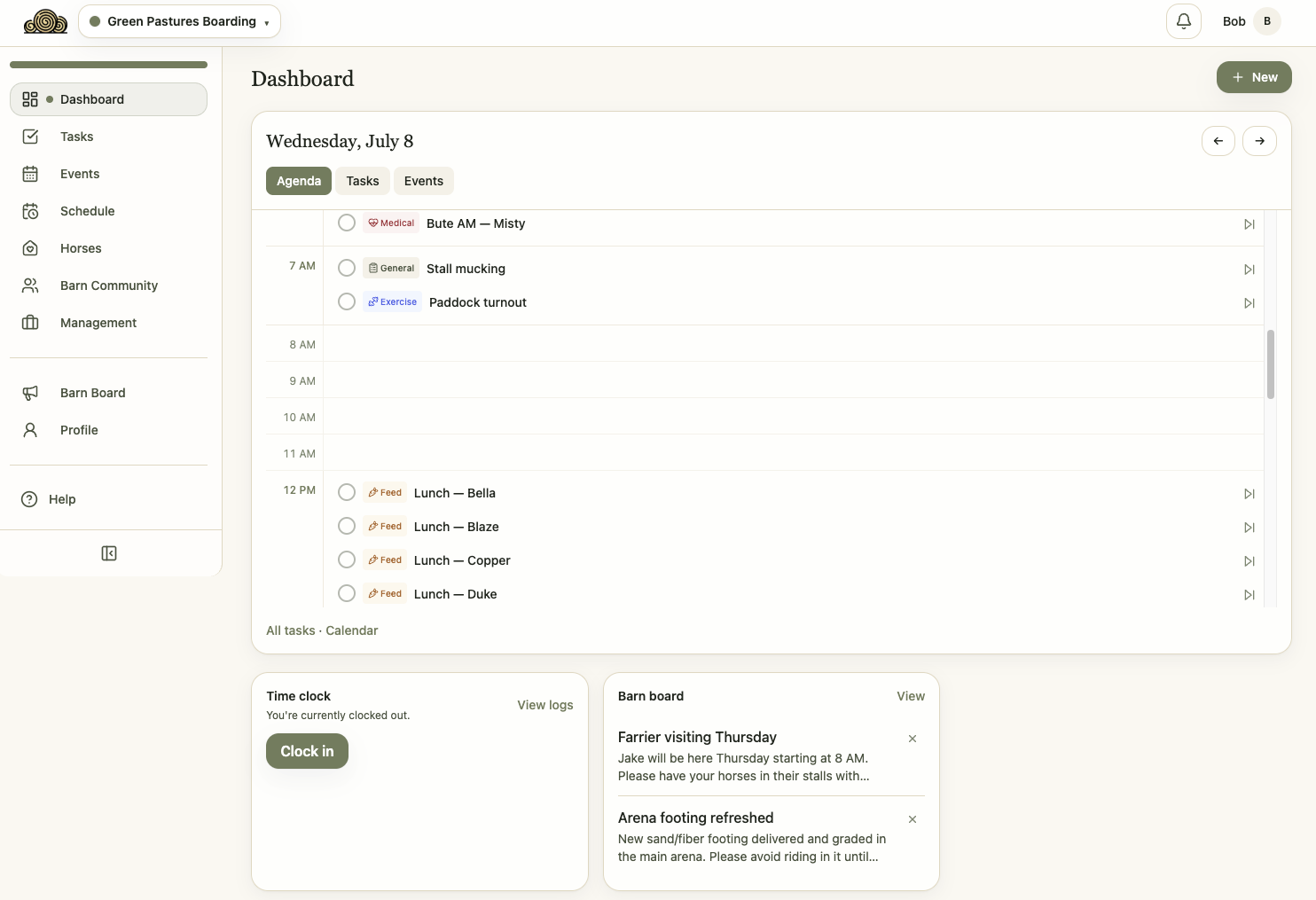Dismiss Farrier visiting Thursday announcement
The image size is (1316, 900).
click(913, 739)
